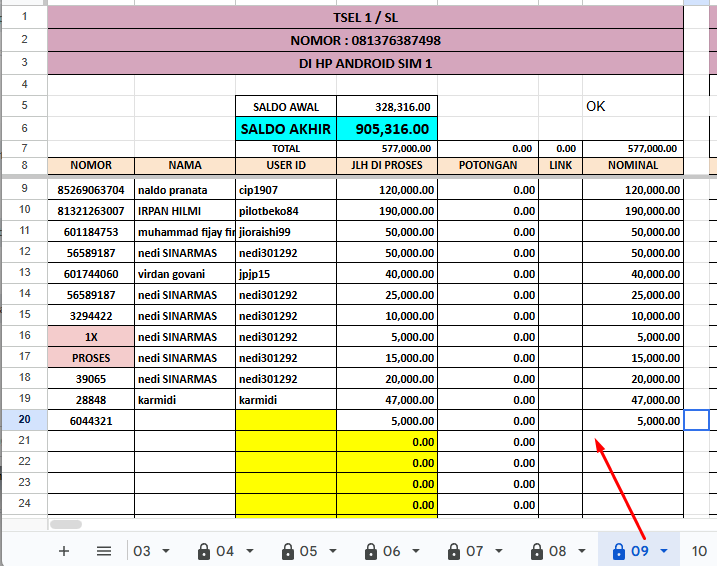Open sheet 08 tab dropdown arrow
The image size is (717, 566).
tap(582, 551)
